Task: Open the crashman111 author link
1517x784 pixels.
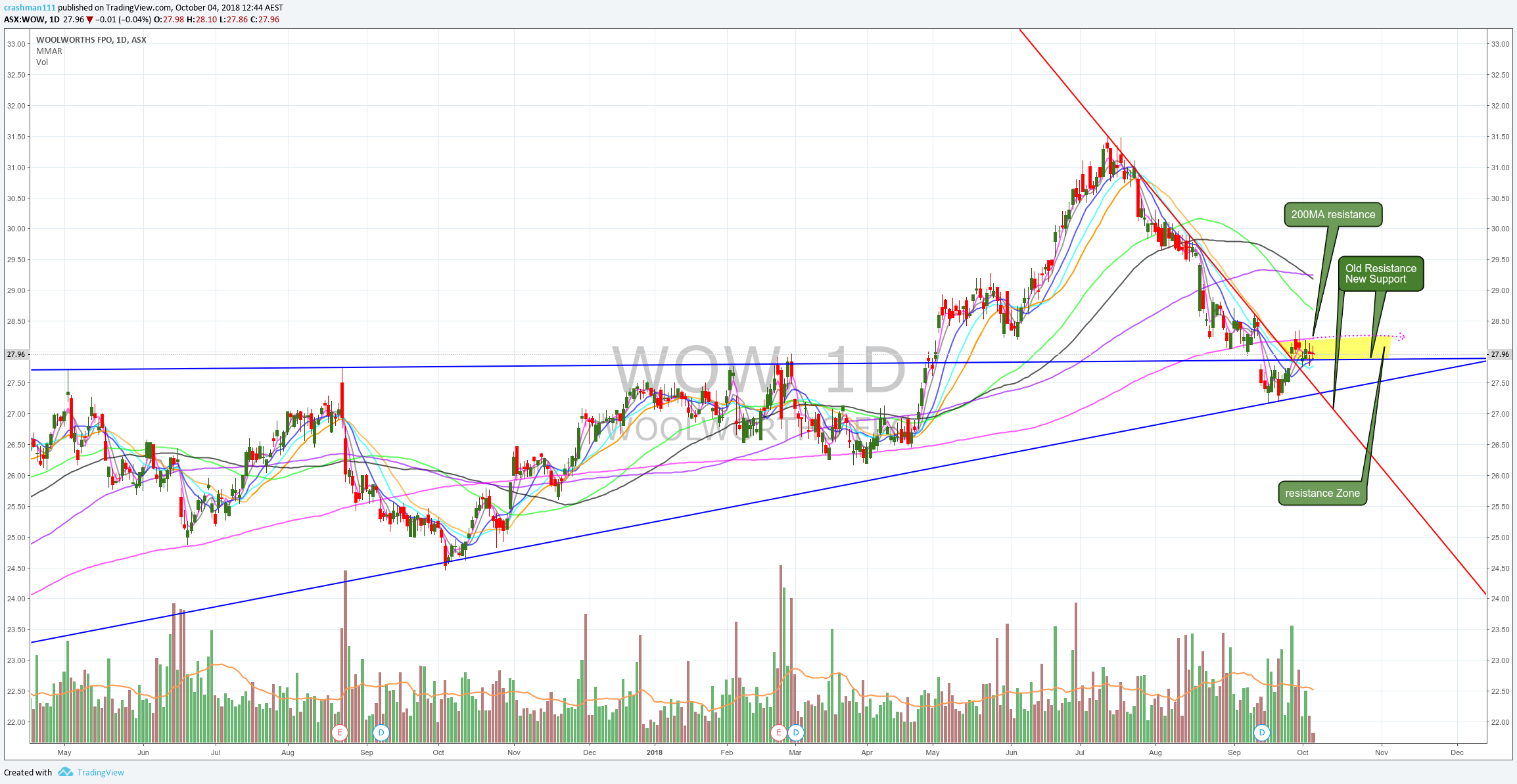Action: (30, 8)
